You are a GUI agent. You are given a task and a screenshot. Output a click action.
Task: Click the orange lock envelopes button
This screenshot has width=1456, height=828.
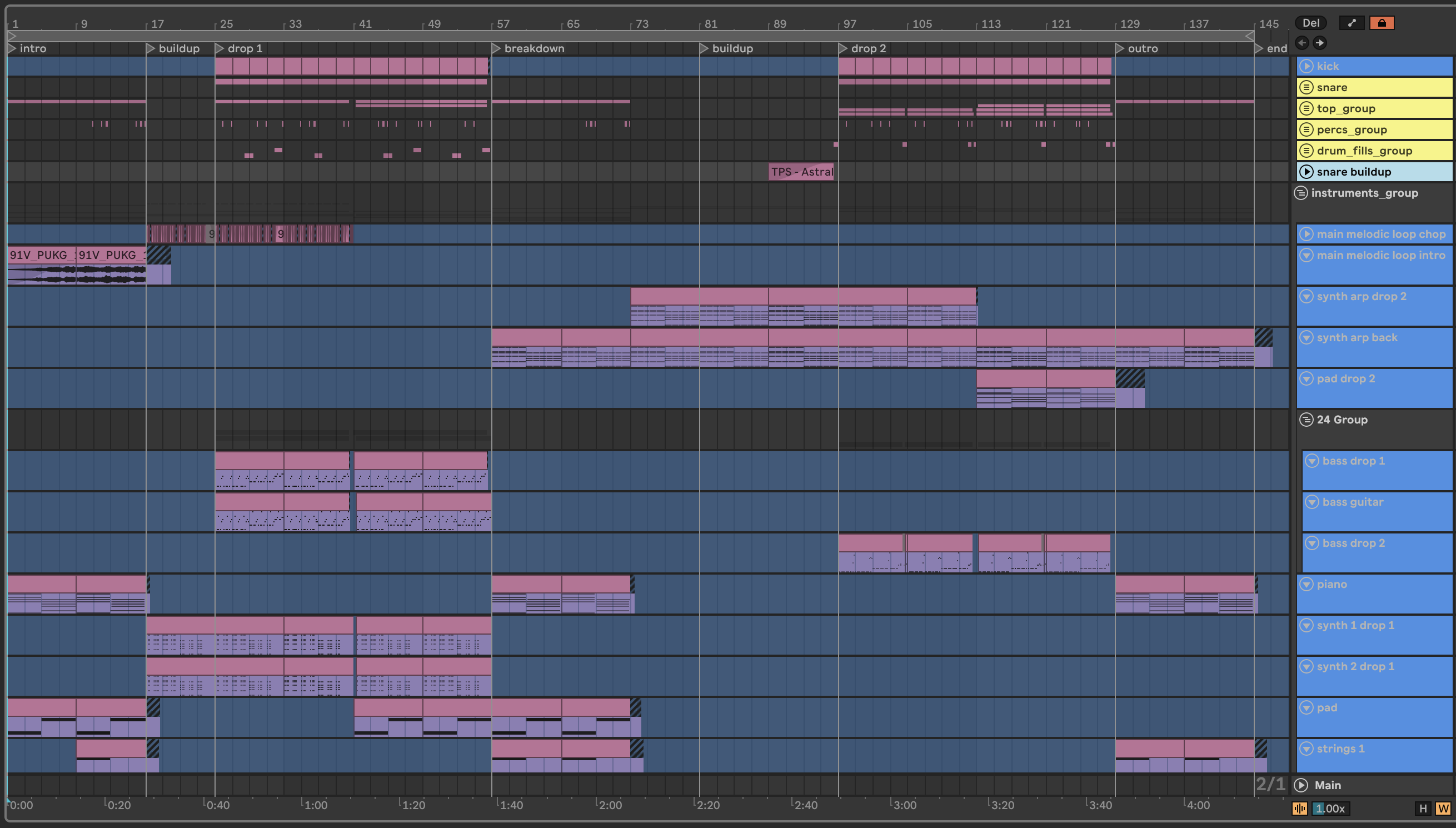click(x=1382, y=23)
